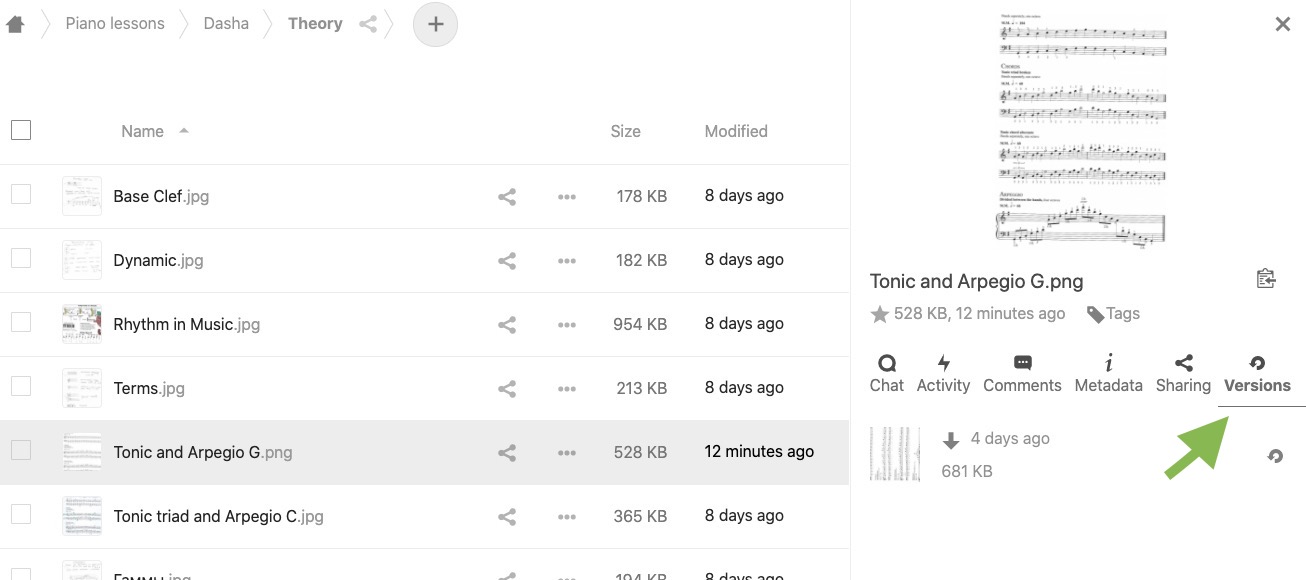This screenshot has height=580, width=1306.
Task: Open more actions for Base Clef.jpg
Action: 567,197
